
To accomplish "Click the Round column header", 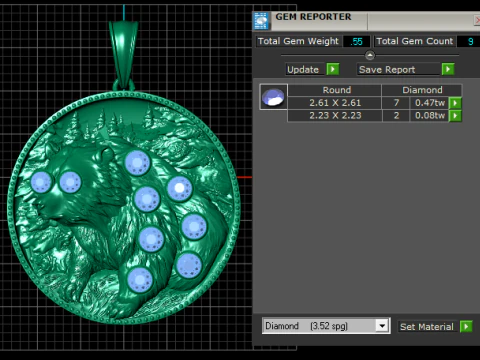I will pyautogui.click(x=335, y=90).
